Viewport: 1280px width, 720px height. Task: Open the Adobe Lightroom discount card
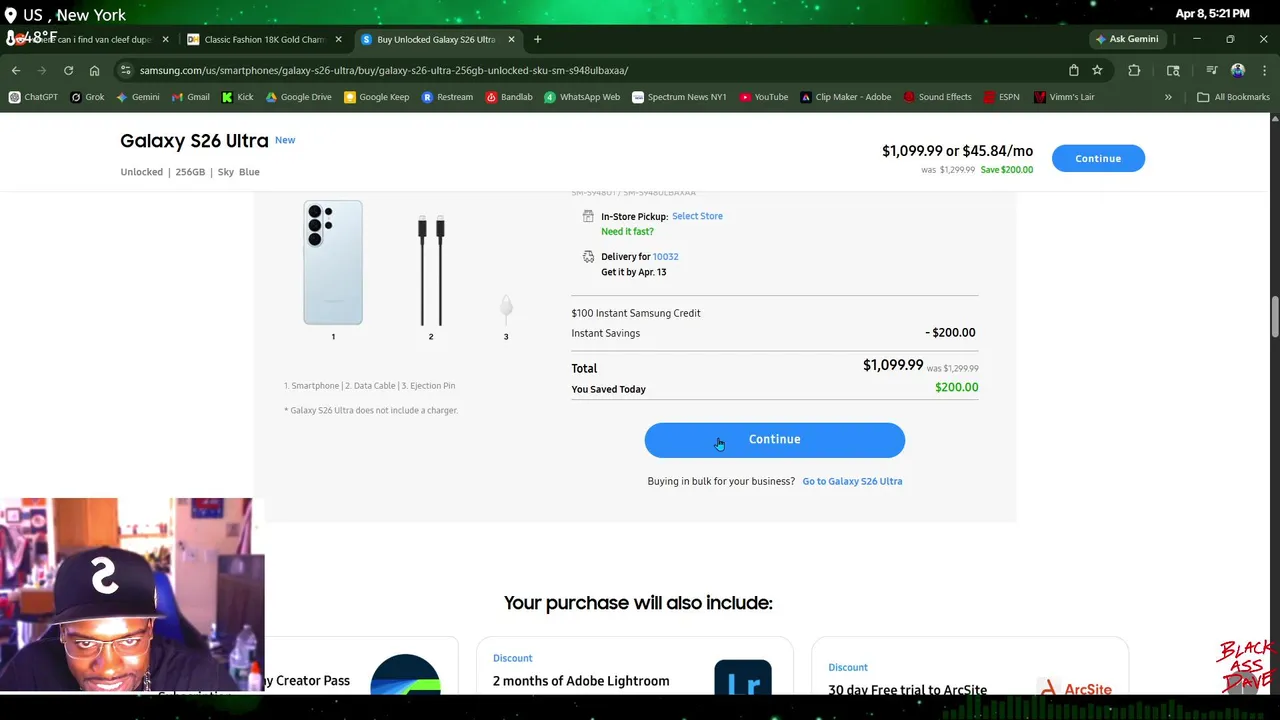[634, 667]
